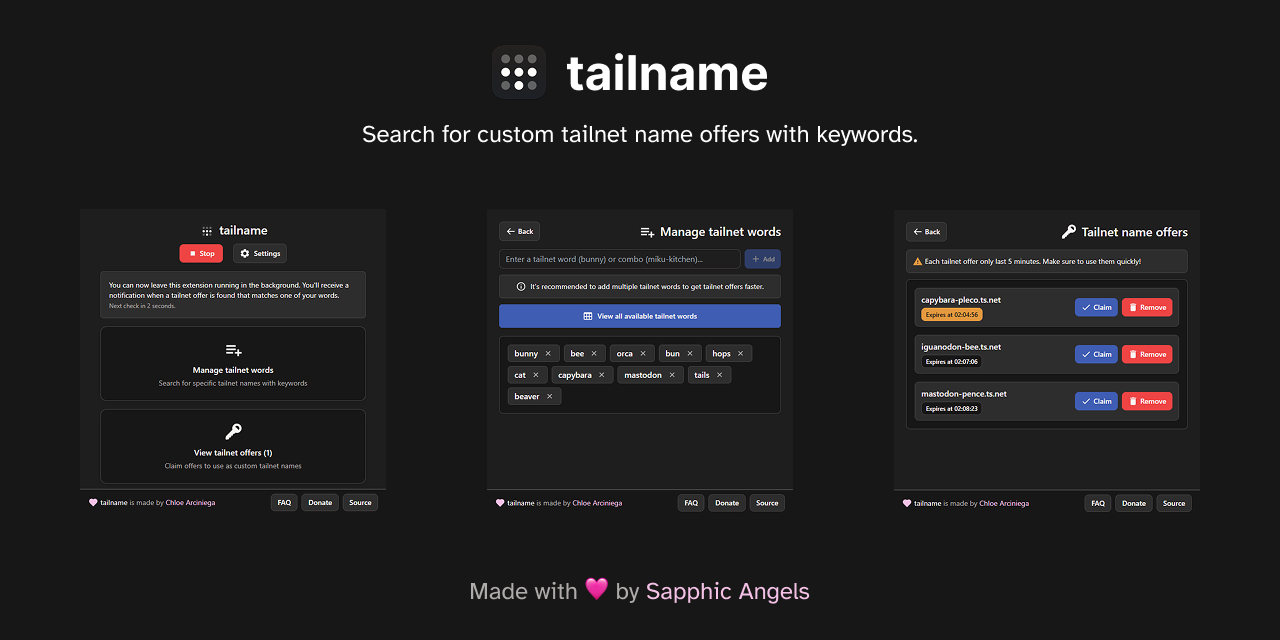Click the mastodon-pence.ts.net name
Screen dimensions: 1280x640
click(964, 394)
